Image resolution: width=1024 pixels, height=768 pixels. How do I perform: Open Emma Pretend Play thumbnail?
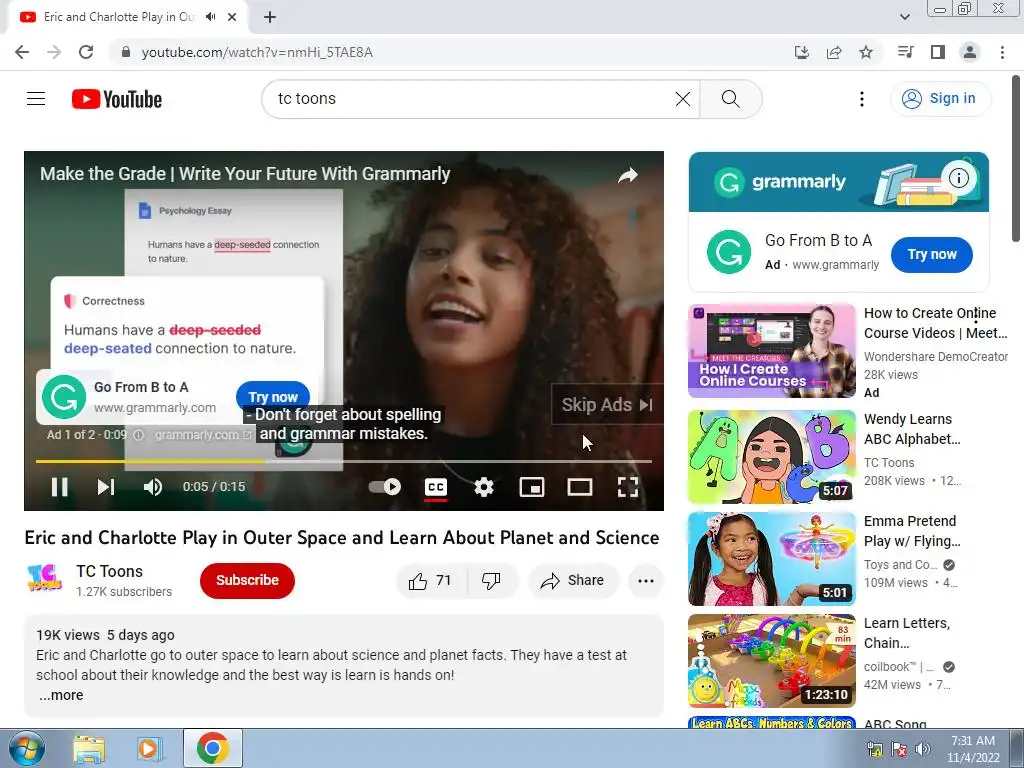pyautogui.click(x=772, y=559)
